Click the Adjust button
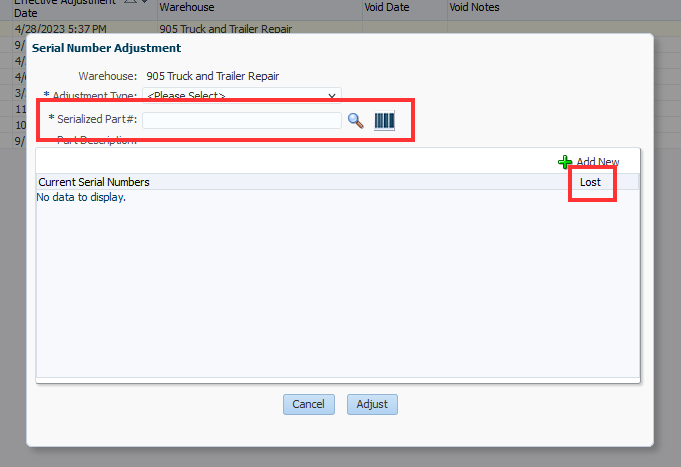 pyautogui.click(x=372, y=404)
